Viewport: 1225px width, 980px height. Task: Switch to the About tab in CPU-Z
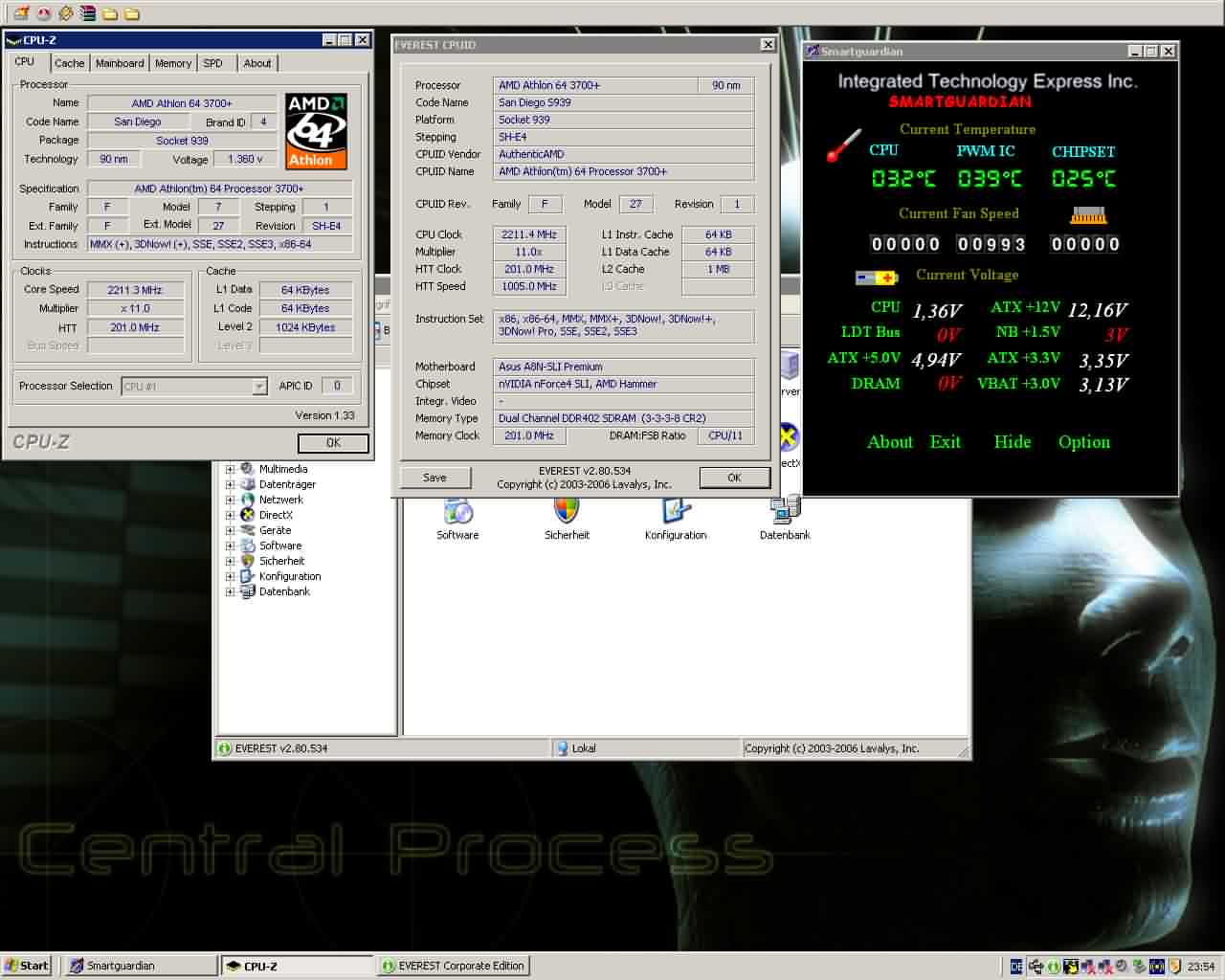pos(256,63)
